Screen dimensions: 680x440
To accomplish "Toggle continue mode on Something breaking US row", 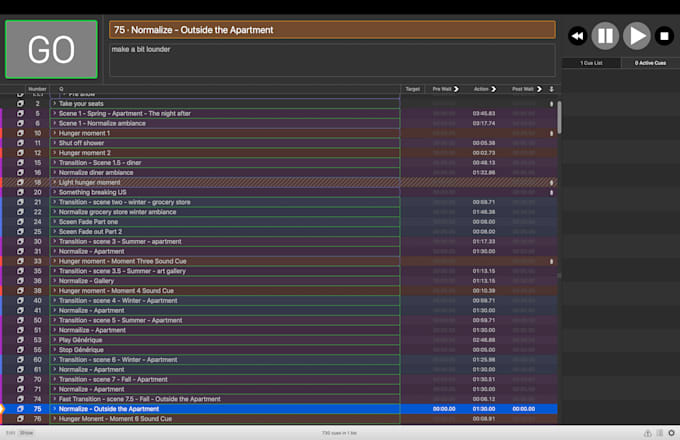I will click(551, 192).
